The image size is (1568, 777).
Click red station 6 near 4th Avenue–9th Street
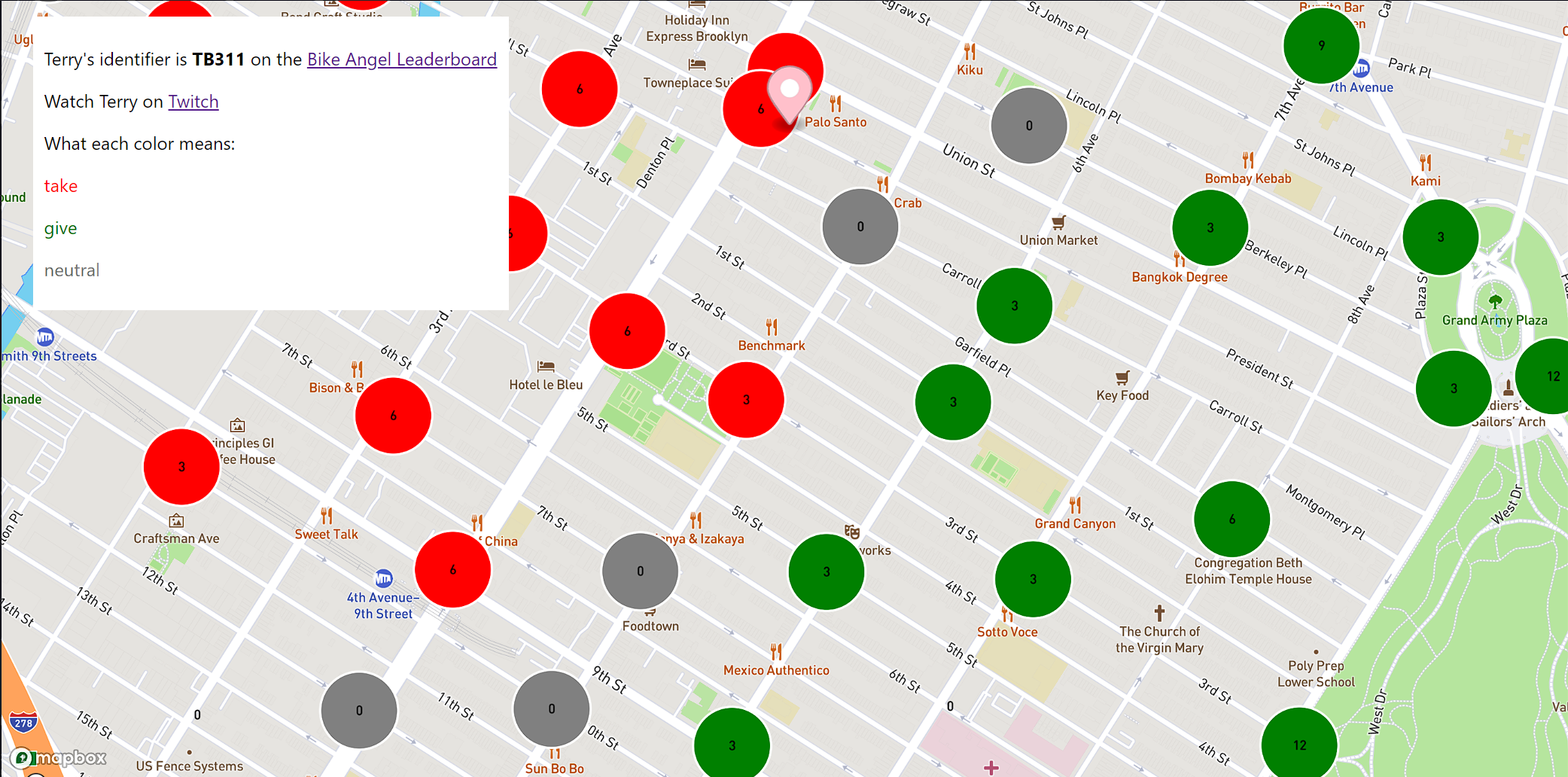point(452,570)
